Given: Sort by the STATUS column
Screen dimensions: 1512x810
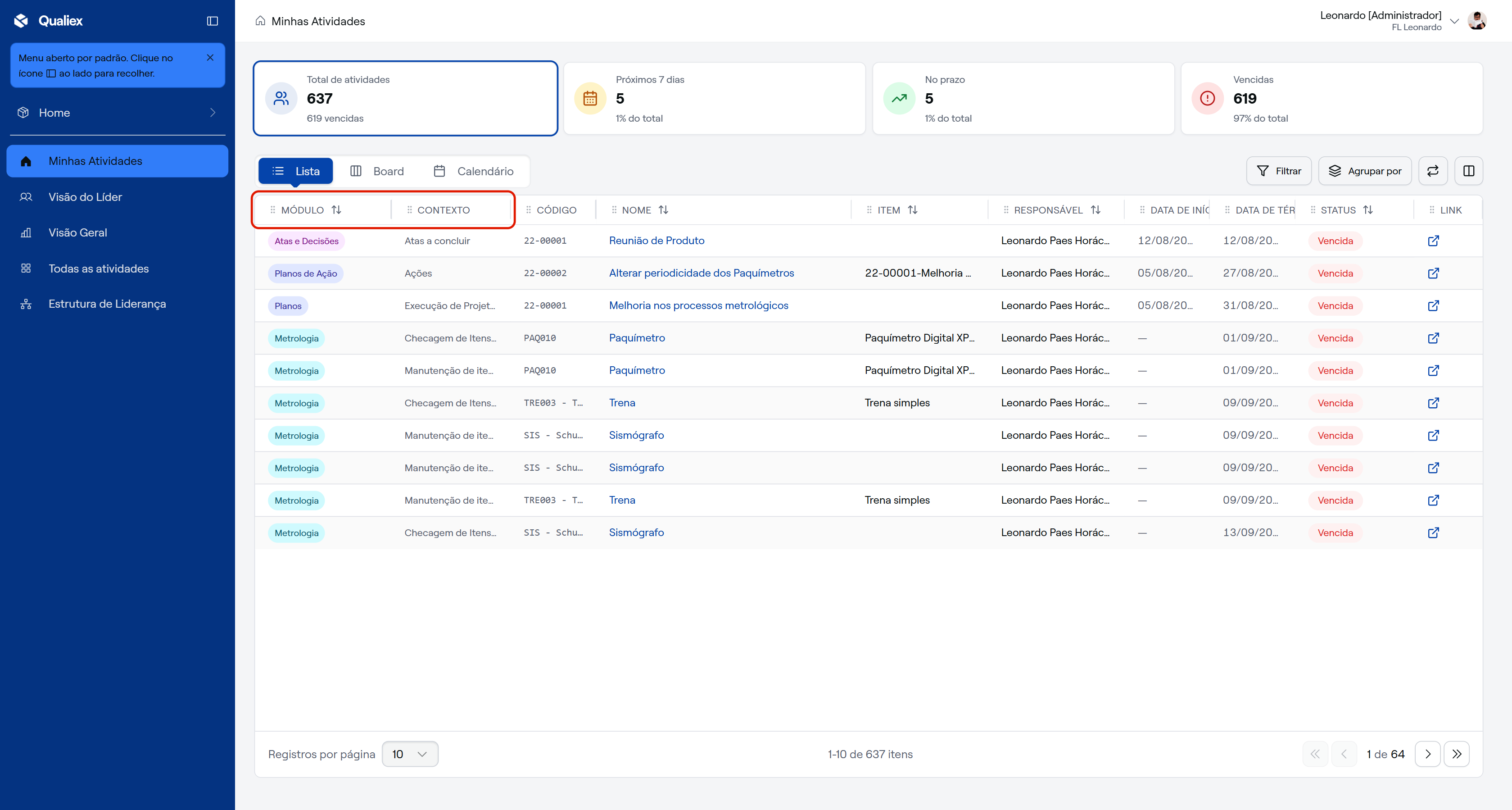Looking at the screenshot, I should coord(1367,209).
